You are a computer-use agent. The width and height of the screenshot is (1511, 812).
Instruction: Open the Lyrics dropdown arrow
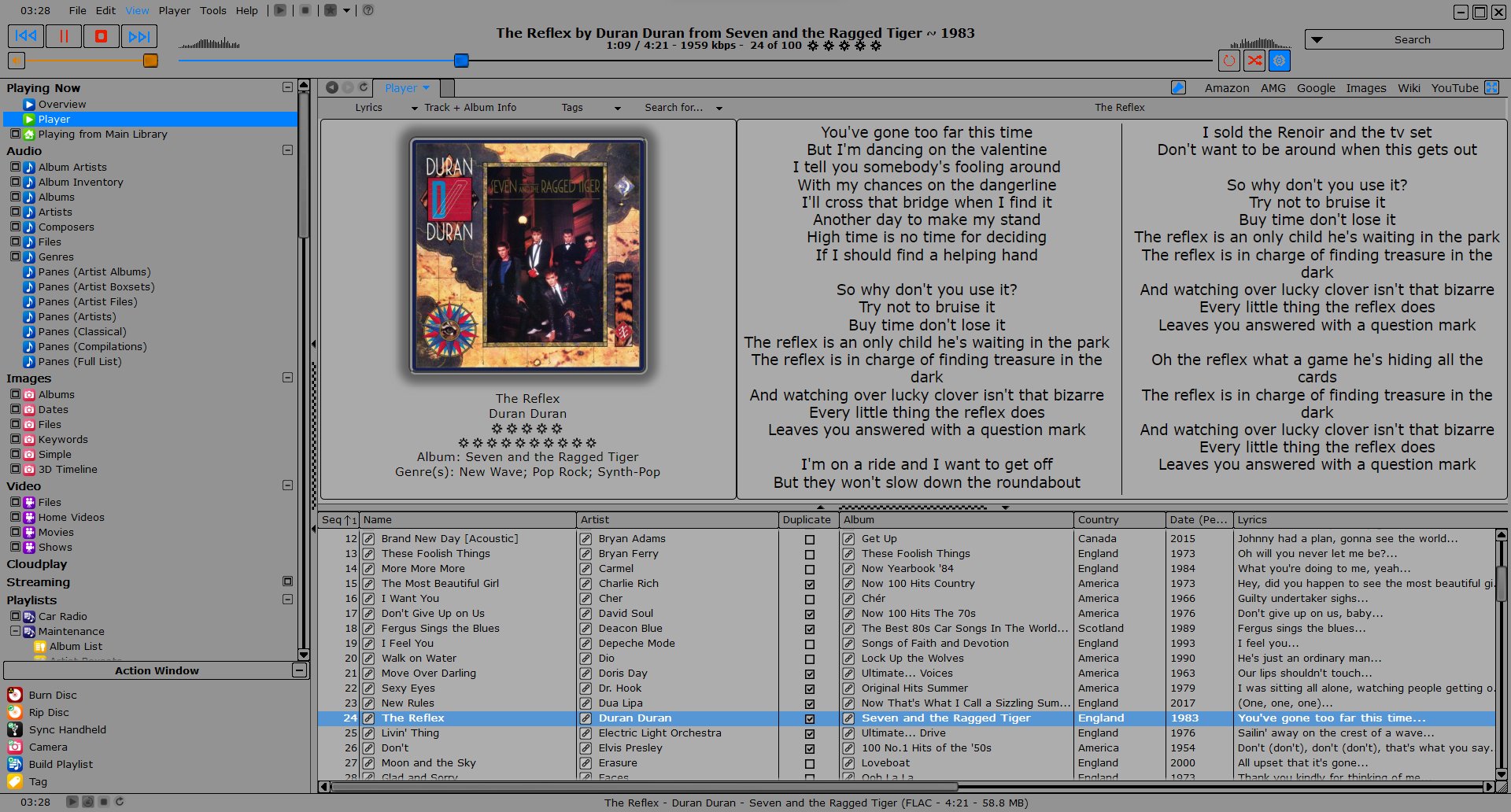(415, 109)
